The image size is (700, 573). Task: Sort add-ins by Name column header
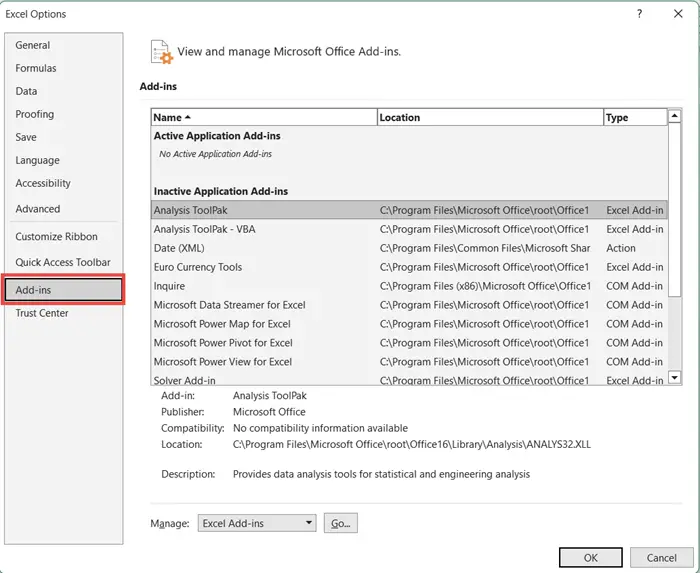click(x=264, y=117)
